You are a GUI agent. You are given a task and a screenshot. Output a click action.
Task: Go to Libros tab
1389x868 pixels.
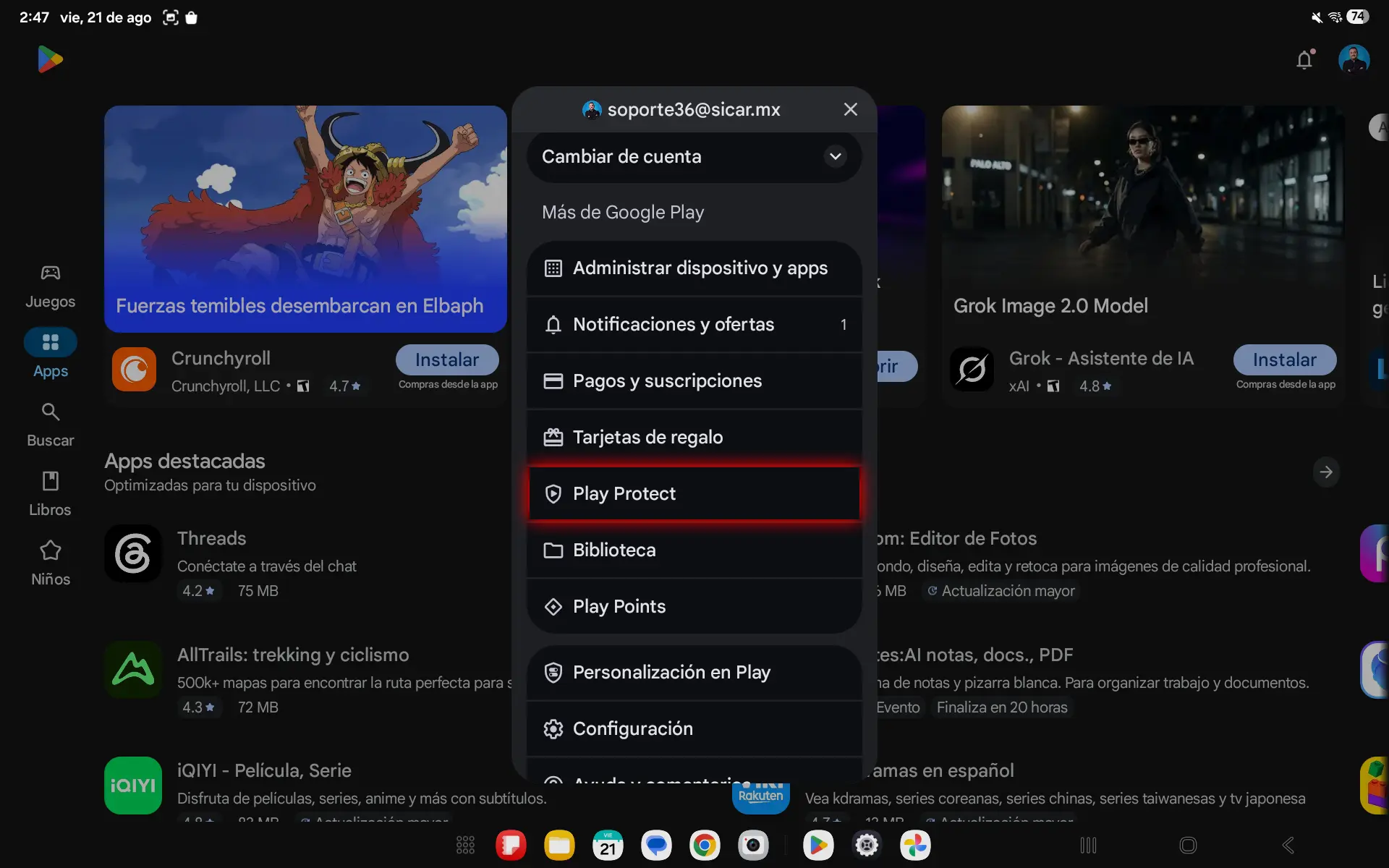coord(51,495)
